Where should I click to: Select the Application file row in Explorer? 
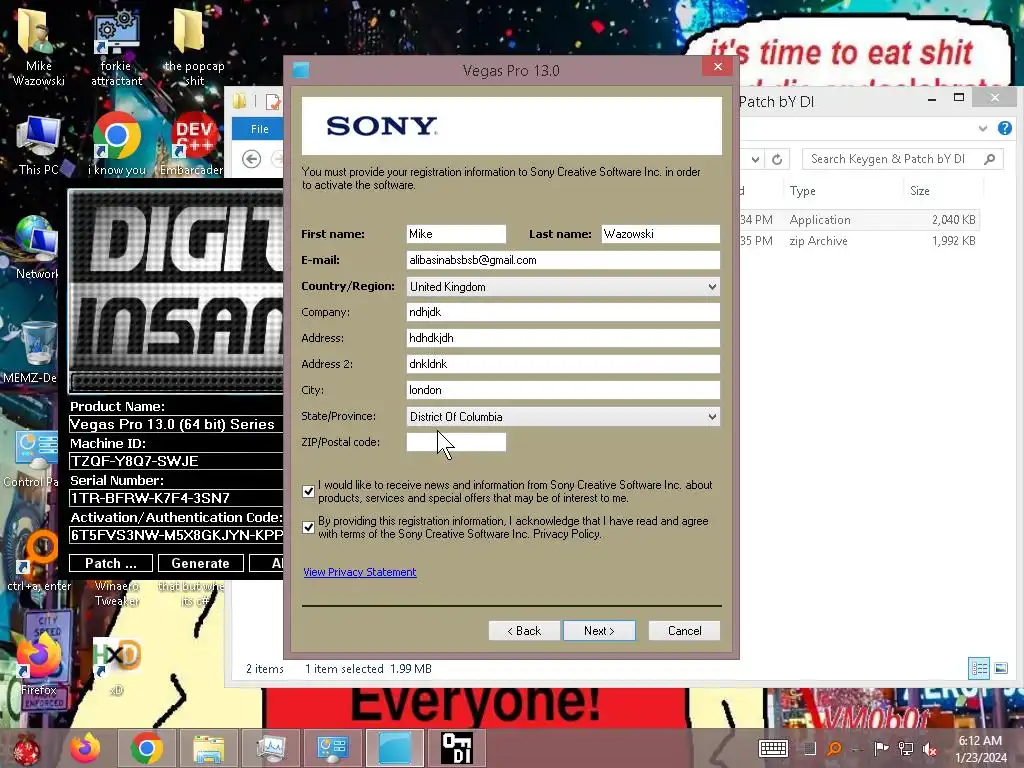(859, 220)
